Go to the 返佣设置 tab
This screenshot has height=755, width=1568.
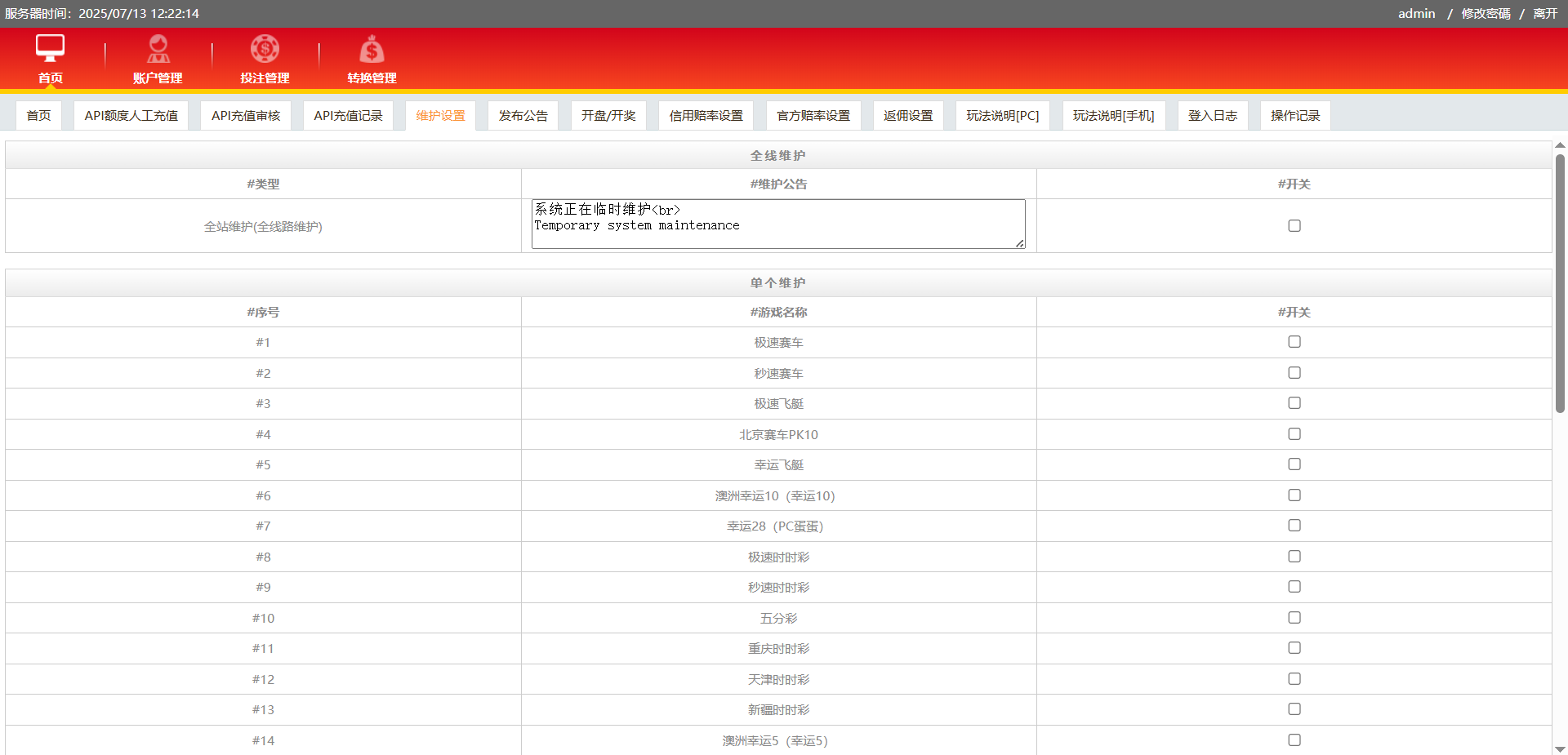click(908, 116)
